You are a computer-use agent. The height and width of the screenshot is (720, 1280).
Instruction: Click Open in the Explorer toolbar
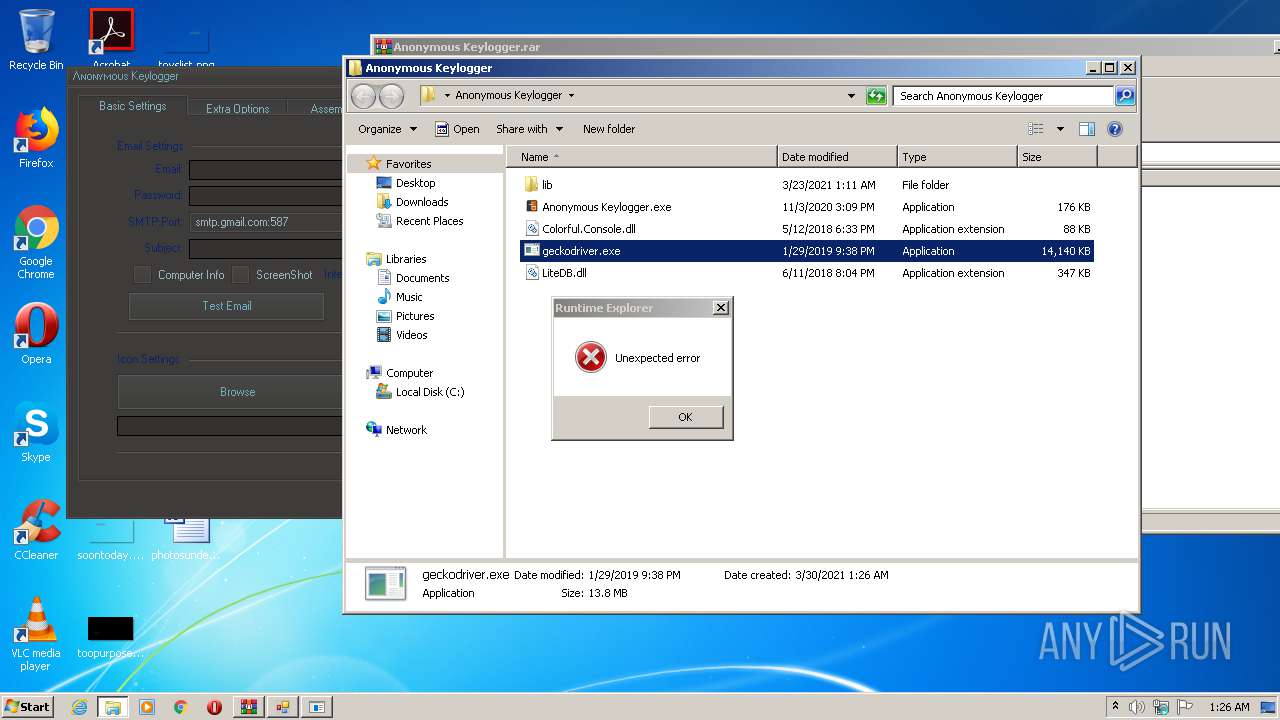click(457, 129)
